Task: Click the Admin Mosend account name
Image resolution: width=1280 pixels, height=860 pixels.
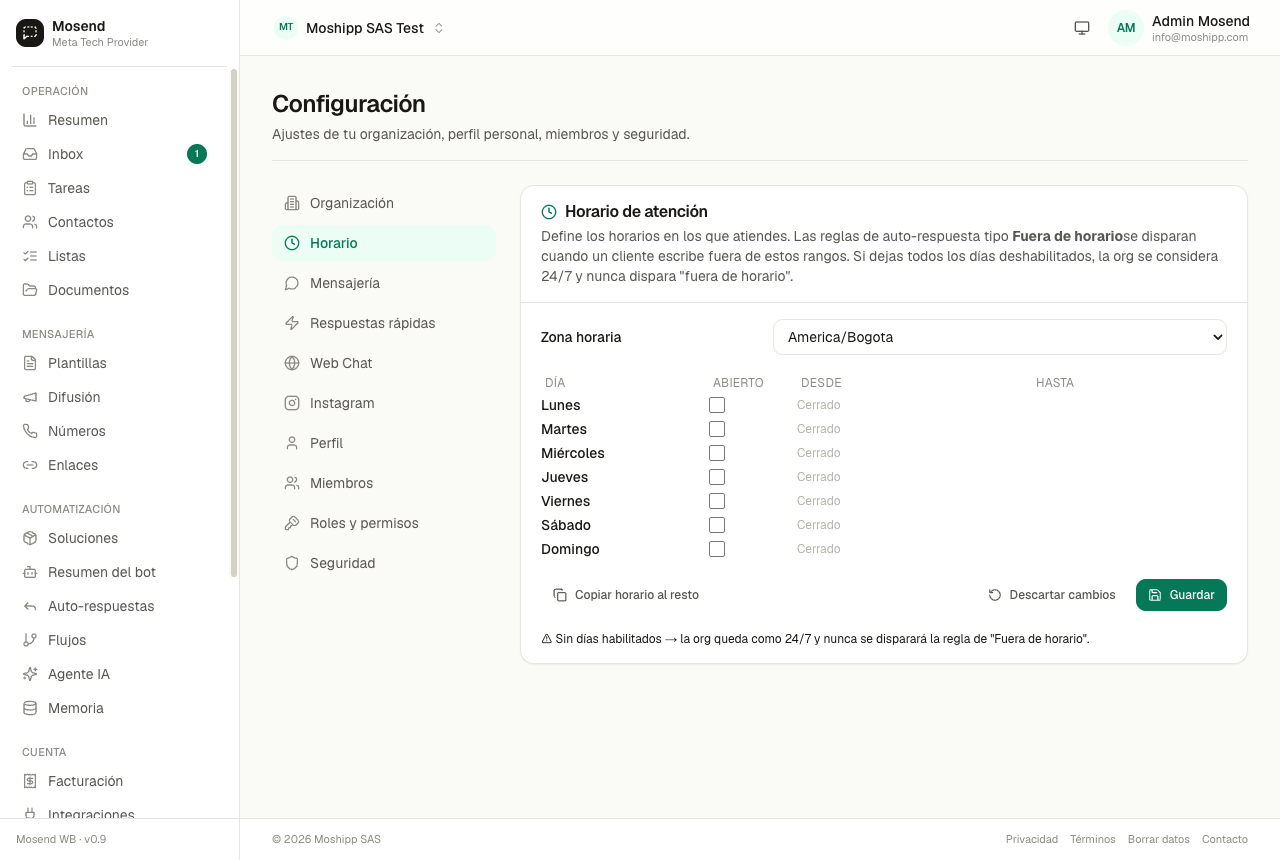Action: coord(1201,21)
